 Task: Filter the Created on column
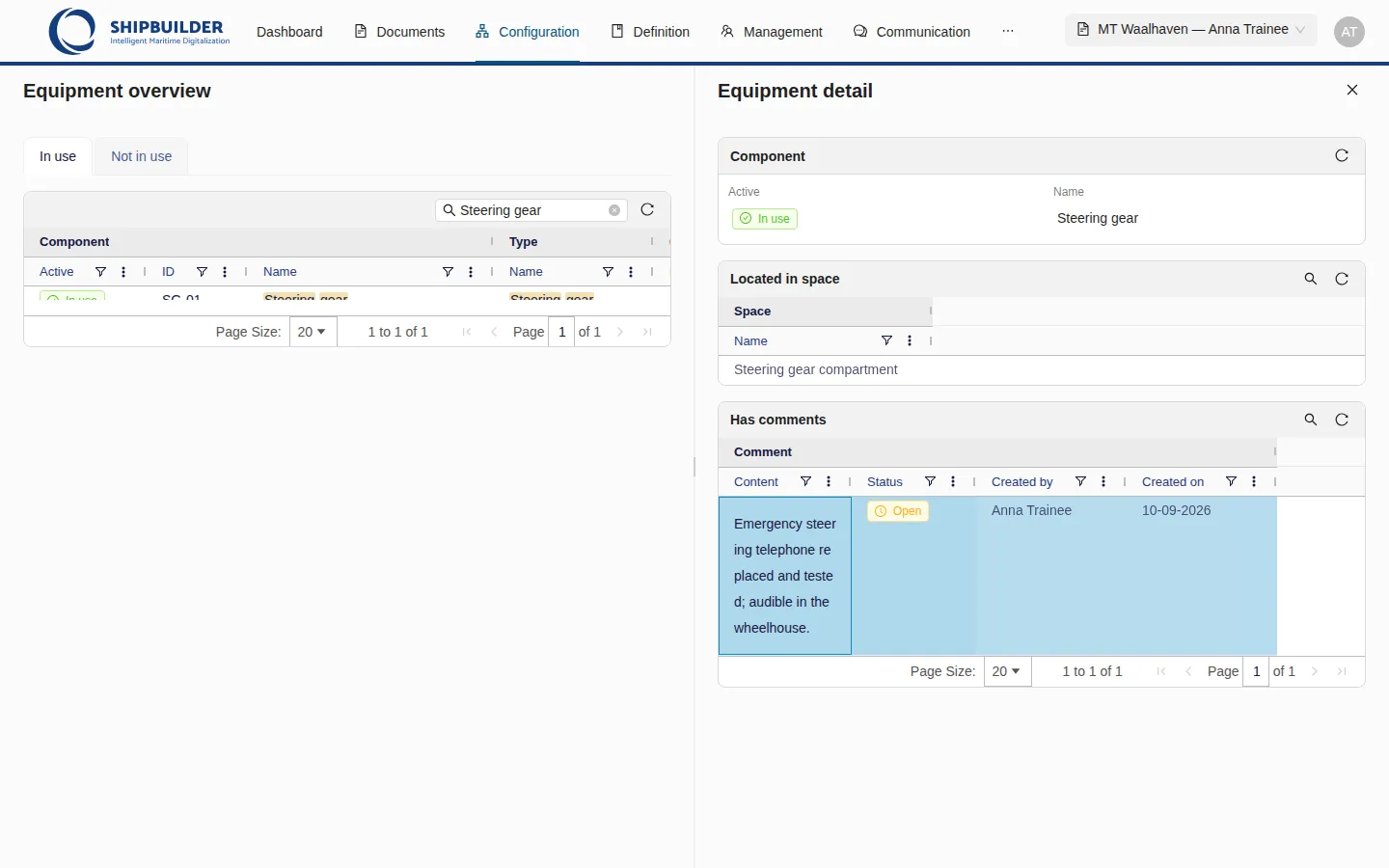[1231, 482]
